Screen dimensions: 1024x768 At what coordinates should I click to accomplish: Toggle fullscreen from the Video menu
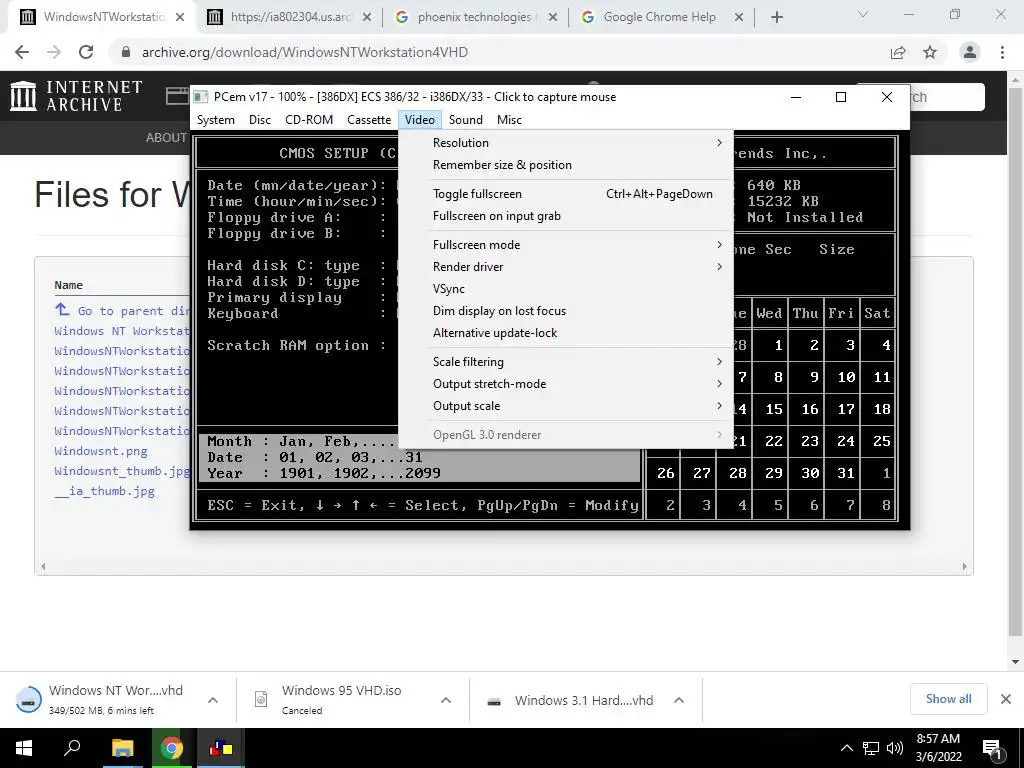click(566, 194)
